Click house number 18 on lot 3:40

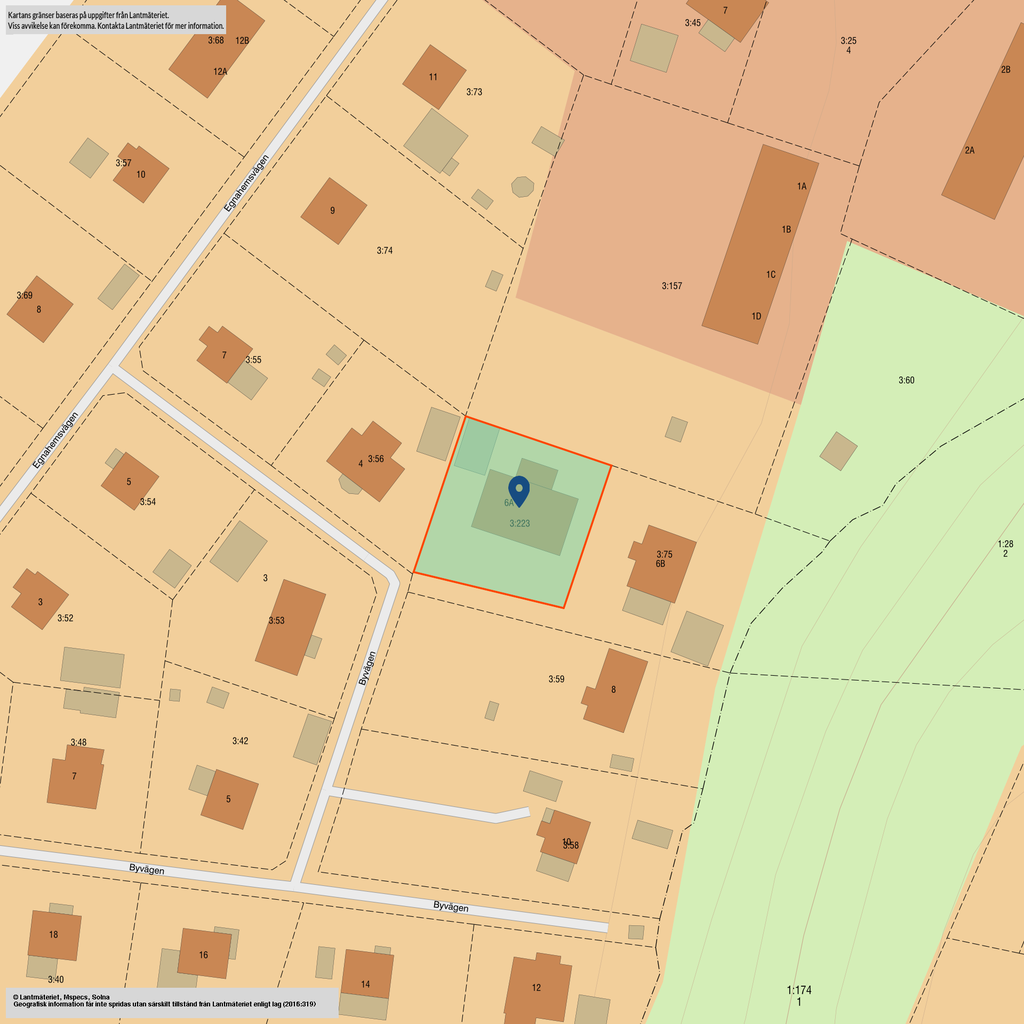[54, 935]
